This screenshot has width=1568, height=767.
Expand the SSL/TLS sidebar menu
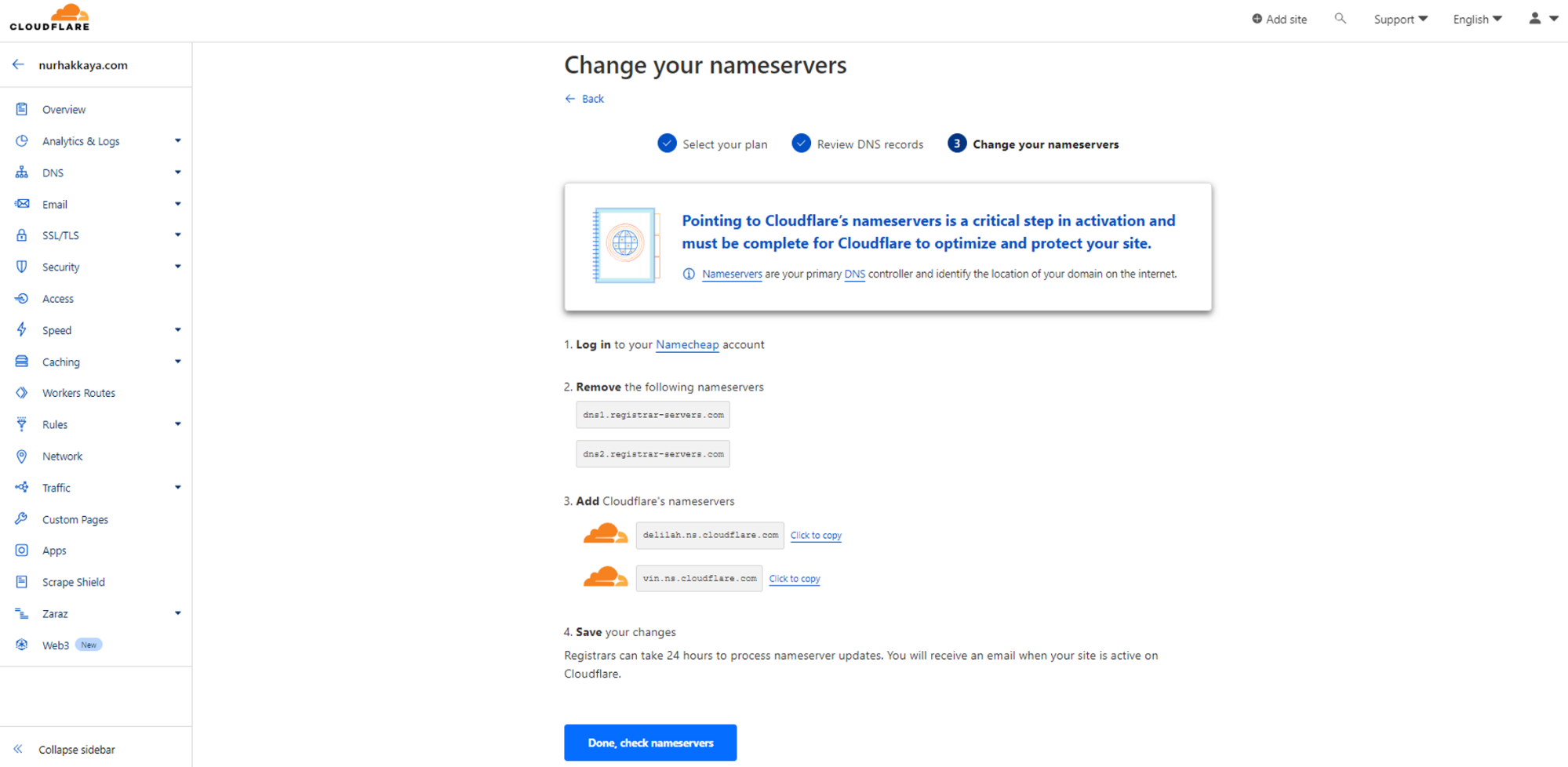tap(178, 234)
